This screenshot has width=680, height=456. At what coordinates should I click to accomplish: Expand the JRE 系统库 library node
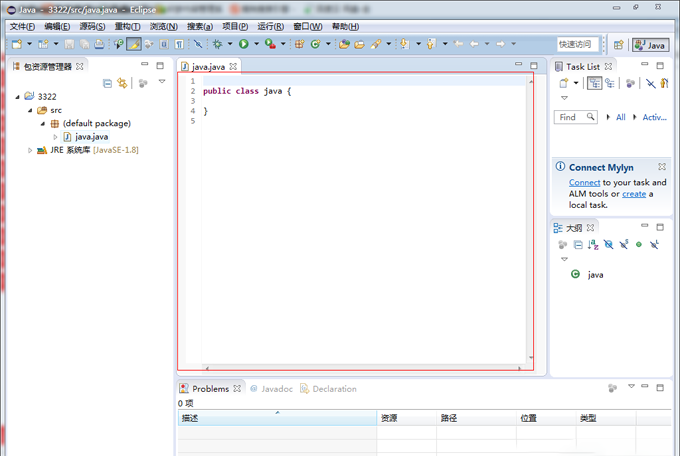30,150
